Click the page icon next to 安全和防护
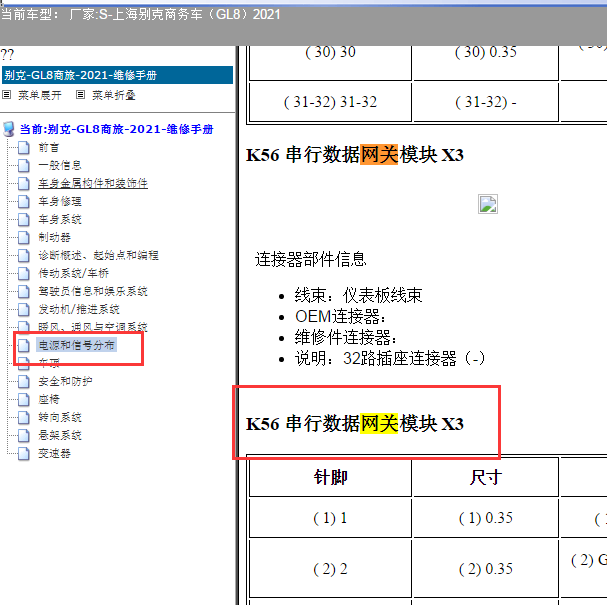607x605 pixels. tap(24, 381)
